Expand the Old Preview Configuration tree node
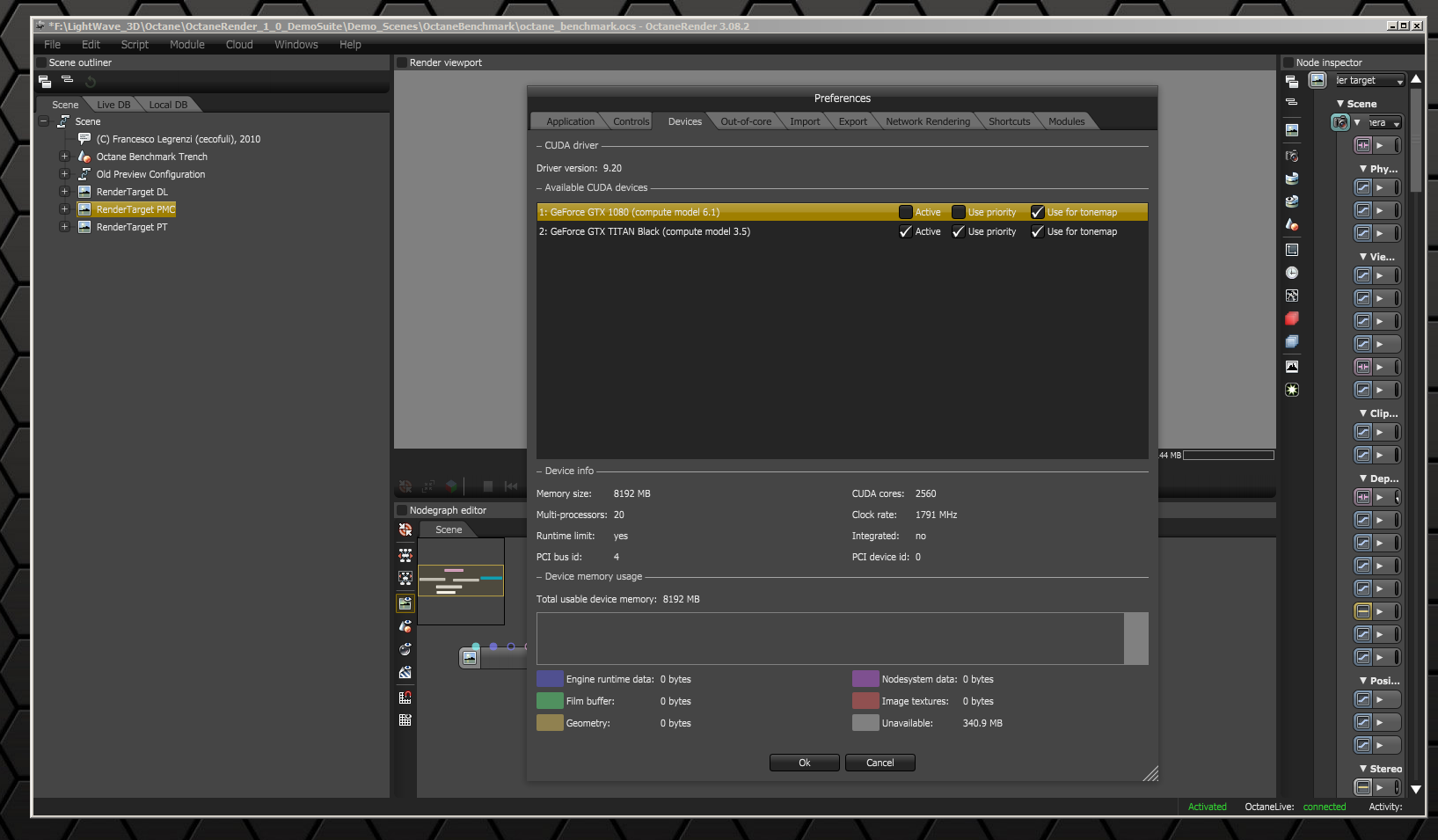Viewport: 1438px width, 840px height. (x=64, y=174)
